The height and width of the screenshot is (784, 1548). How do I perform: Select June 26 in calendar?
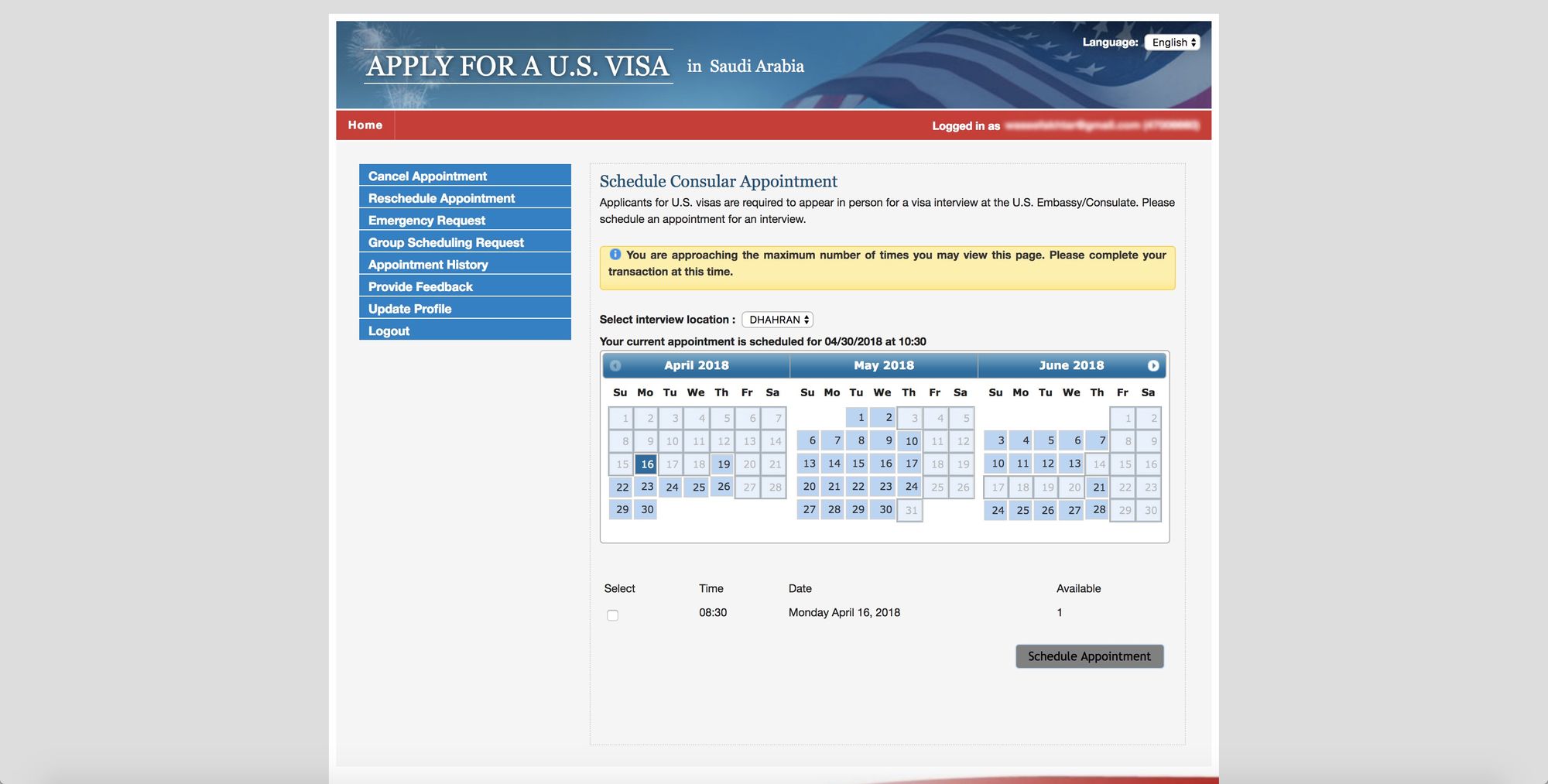[x=1046, y=509]
